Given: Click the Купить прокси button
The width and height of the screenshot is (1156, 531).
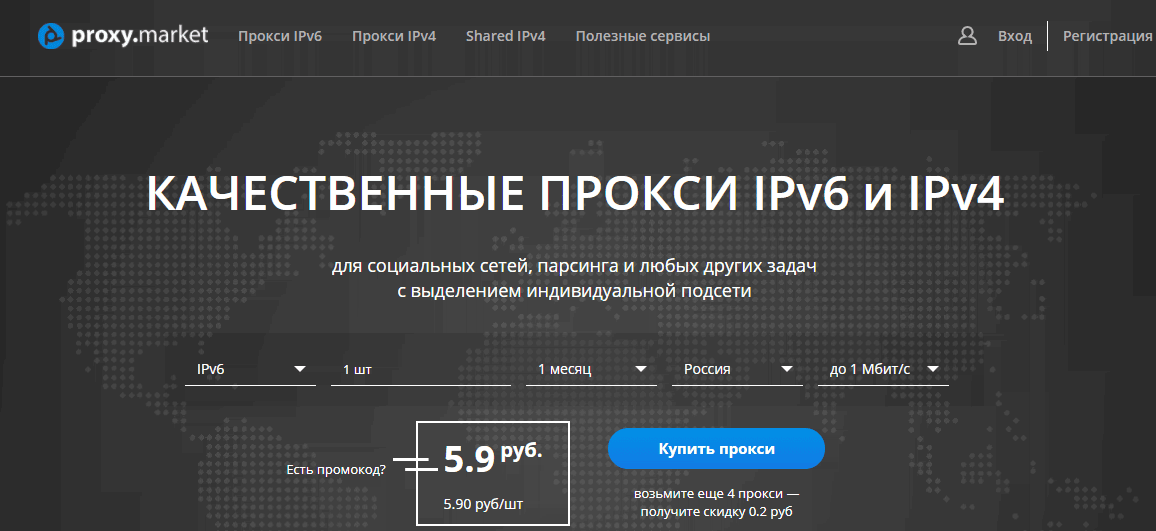Looking at the screenshot, I should click(716, 448).
